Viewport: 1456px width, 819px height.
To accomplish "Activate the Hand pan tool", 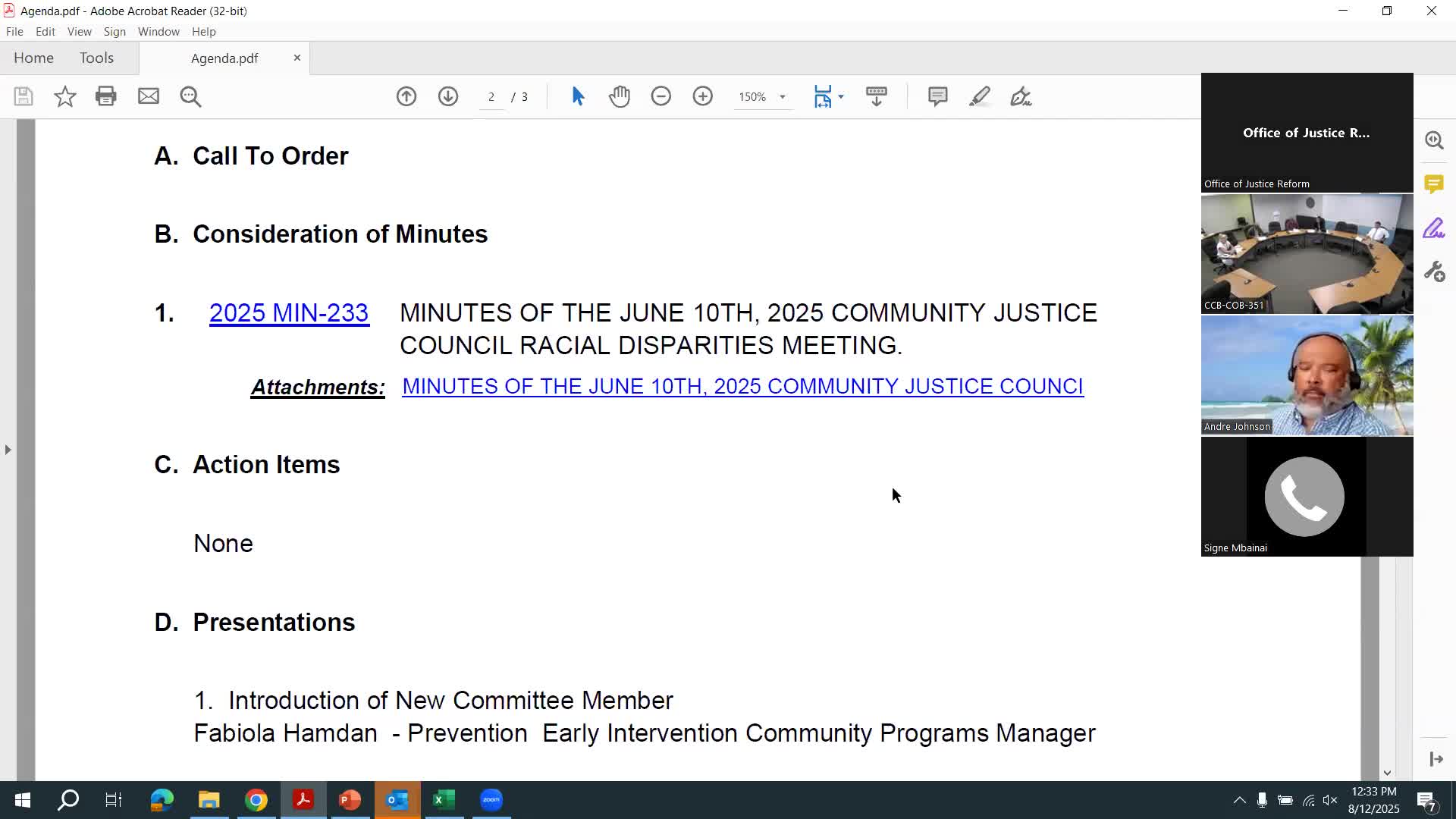I will tap(620, 96).
